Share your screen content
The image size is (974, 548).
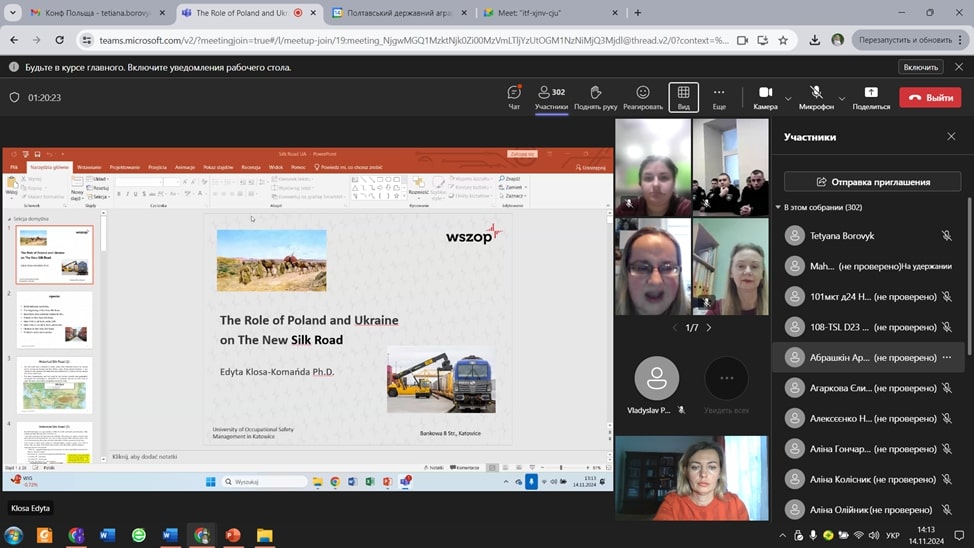click(871, 98)
